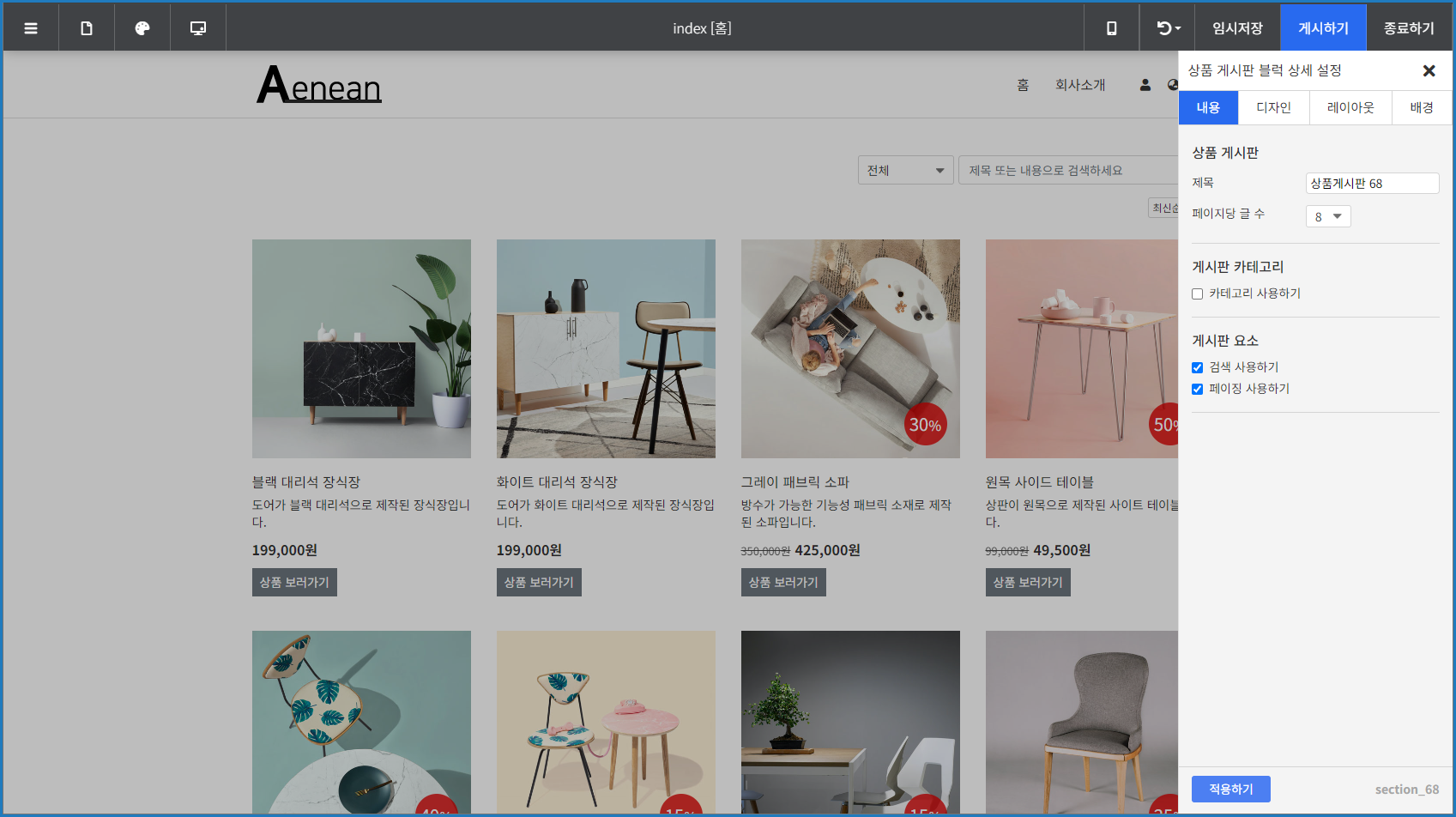
Task: Click the 임시저장 button
Action: 1237,28
